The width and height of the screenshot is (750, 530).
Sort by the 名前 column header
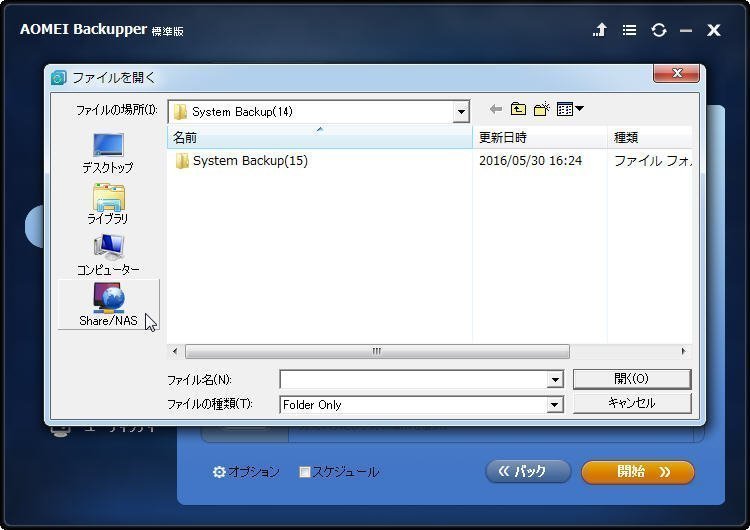point(320,138)
